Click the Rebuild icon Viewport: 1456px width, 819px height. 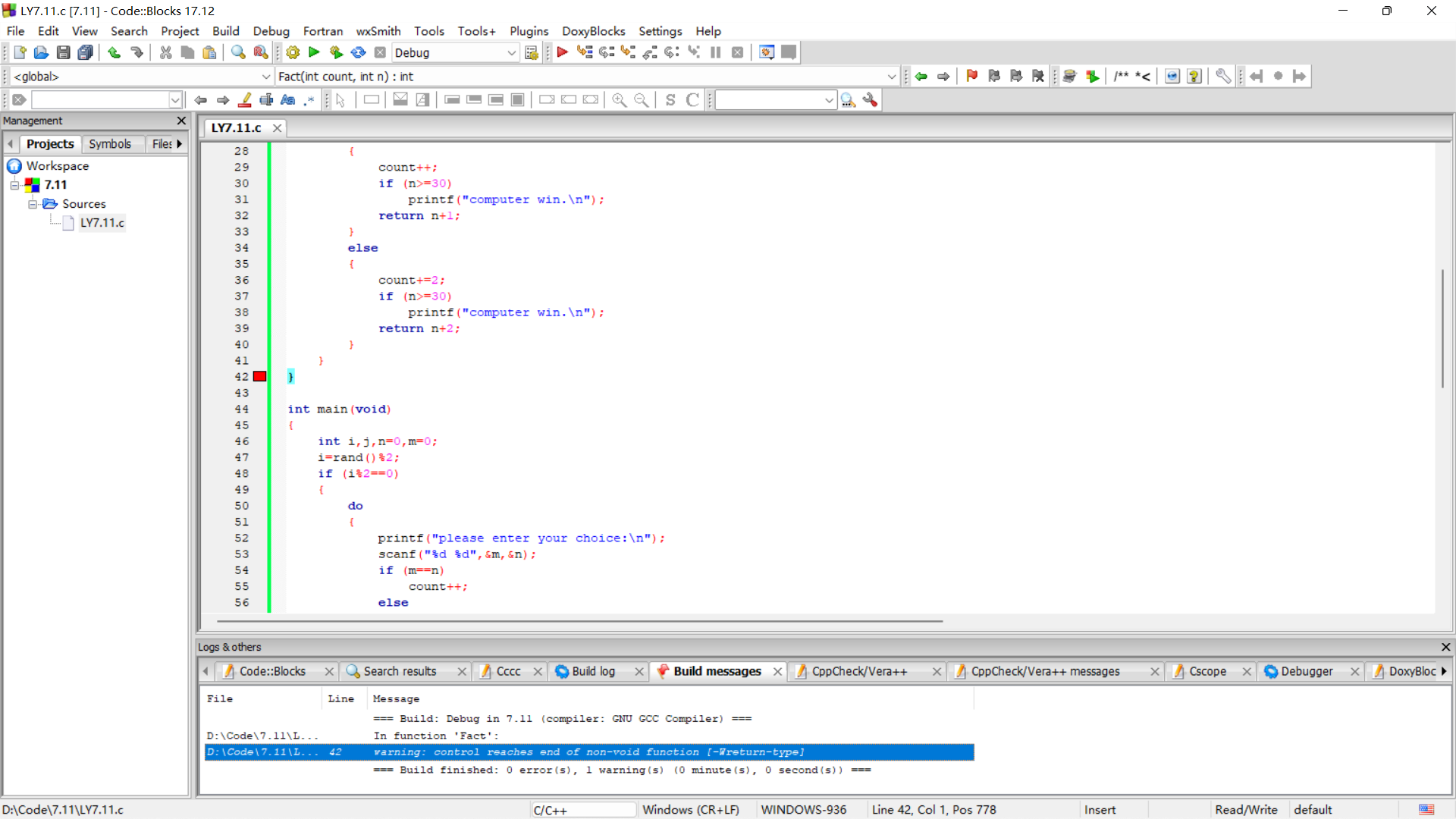pyautogui.click(x=358, y=52)
